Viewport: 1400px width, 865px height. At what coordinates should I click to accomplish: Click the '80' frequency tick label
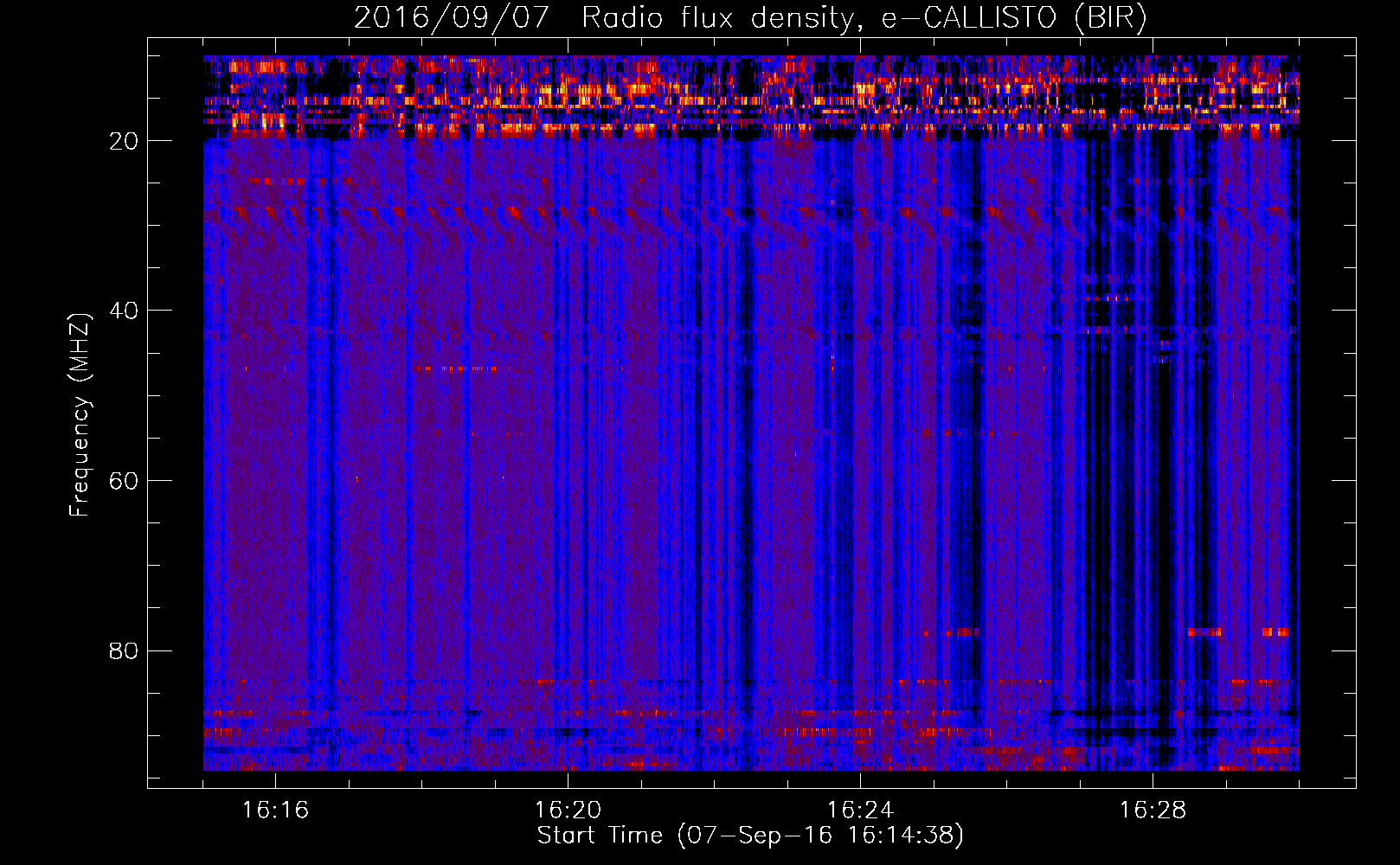pyautogui.click(x=125, y=650)
